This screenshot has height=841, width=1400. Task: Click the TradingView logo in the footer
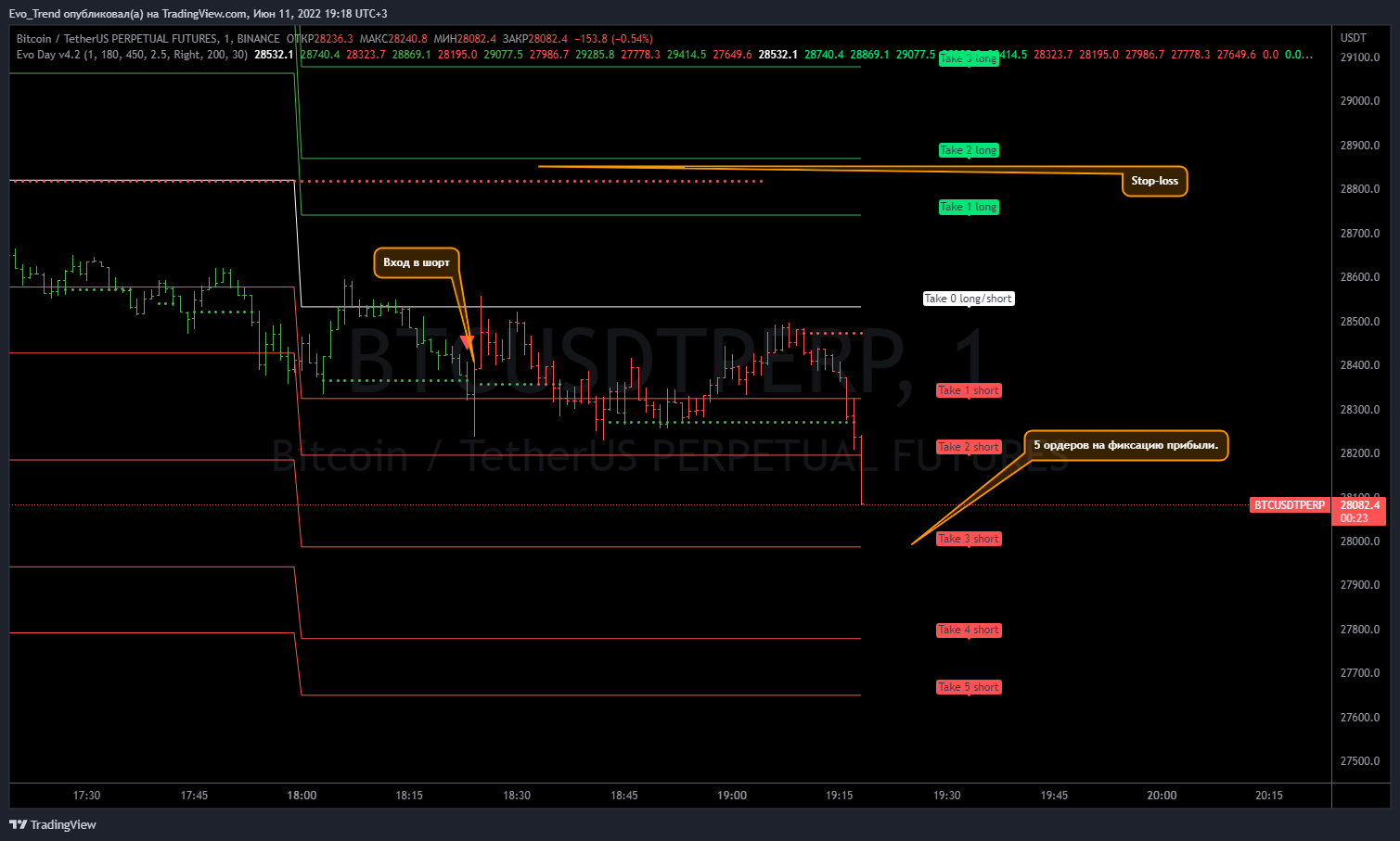pyautogui.click(x=53, y=824)
